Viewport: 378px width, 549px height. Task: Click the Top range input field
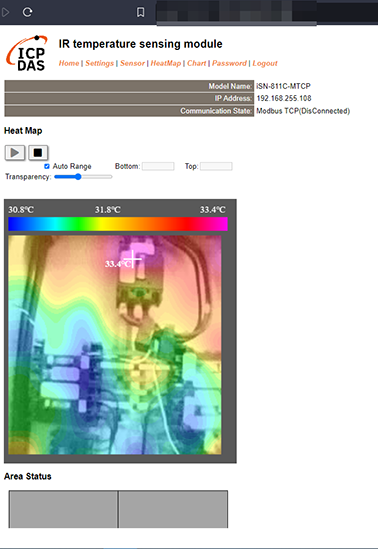click(216, 166)
